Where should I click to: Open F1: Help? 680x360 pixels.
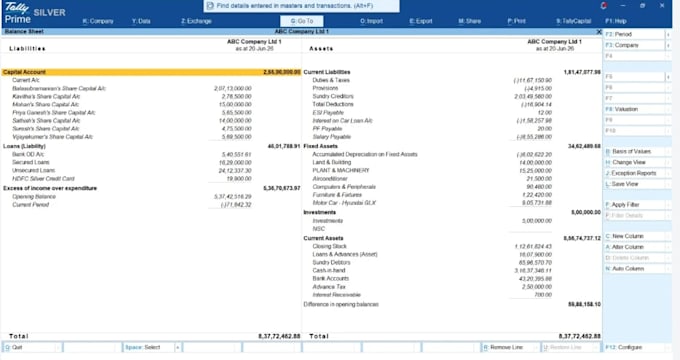click(615, 21)
